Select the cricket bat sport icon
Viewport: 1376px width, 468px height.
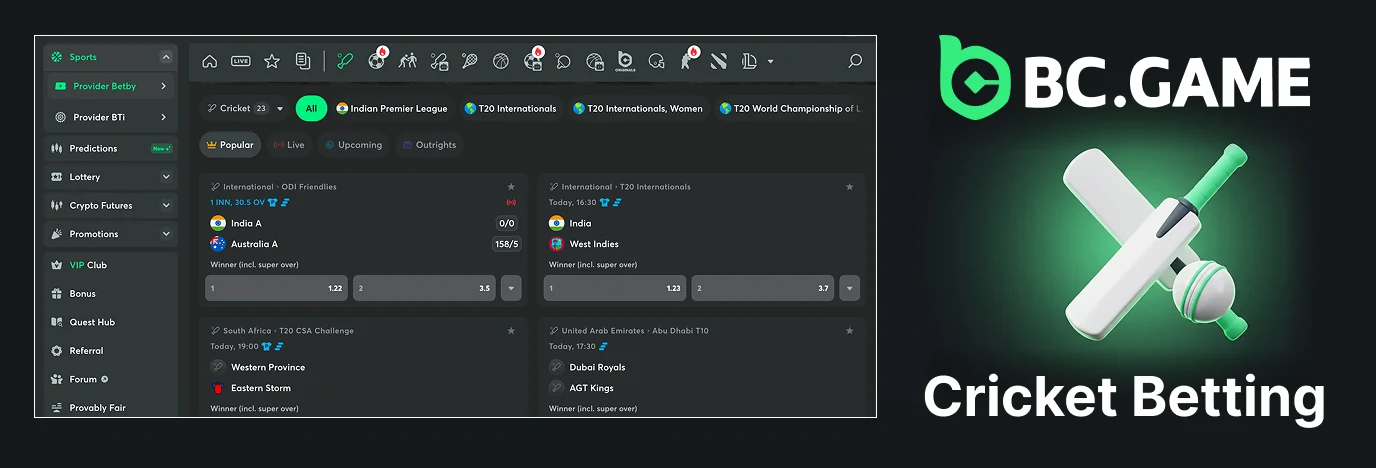coord(346,61)
